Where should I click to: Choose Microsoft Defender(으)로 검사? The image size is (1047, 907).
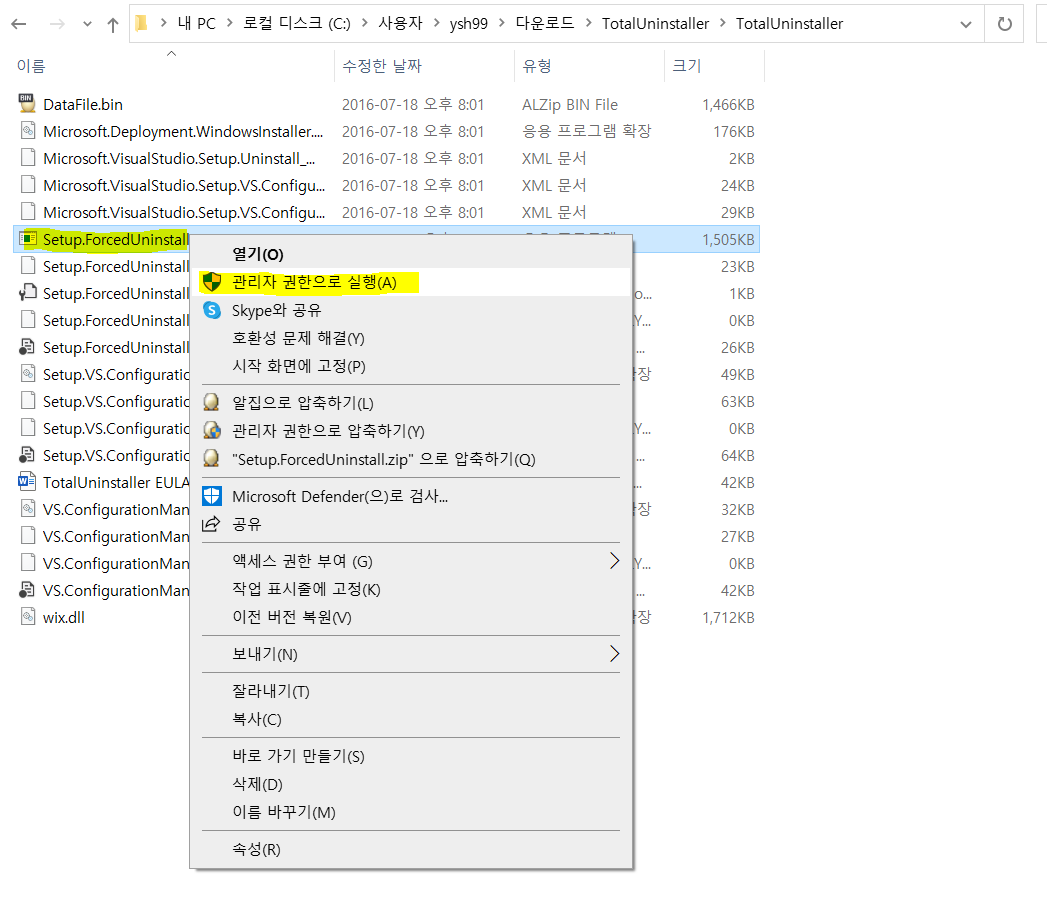tap(340, 496)
